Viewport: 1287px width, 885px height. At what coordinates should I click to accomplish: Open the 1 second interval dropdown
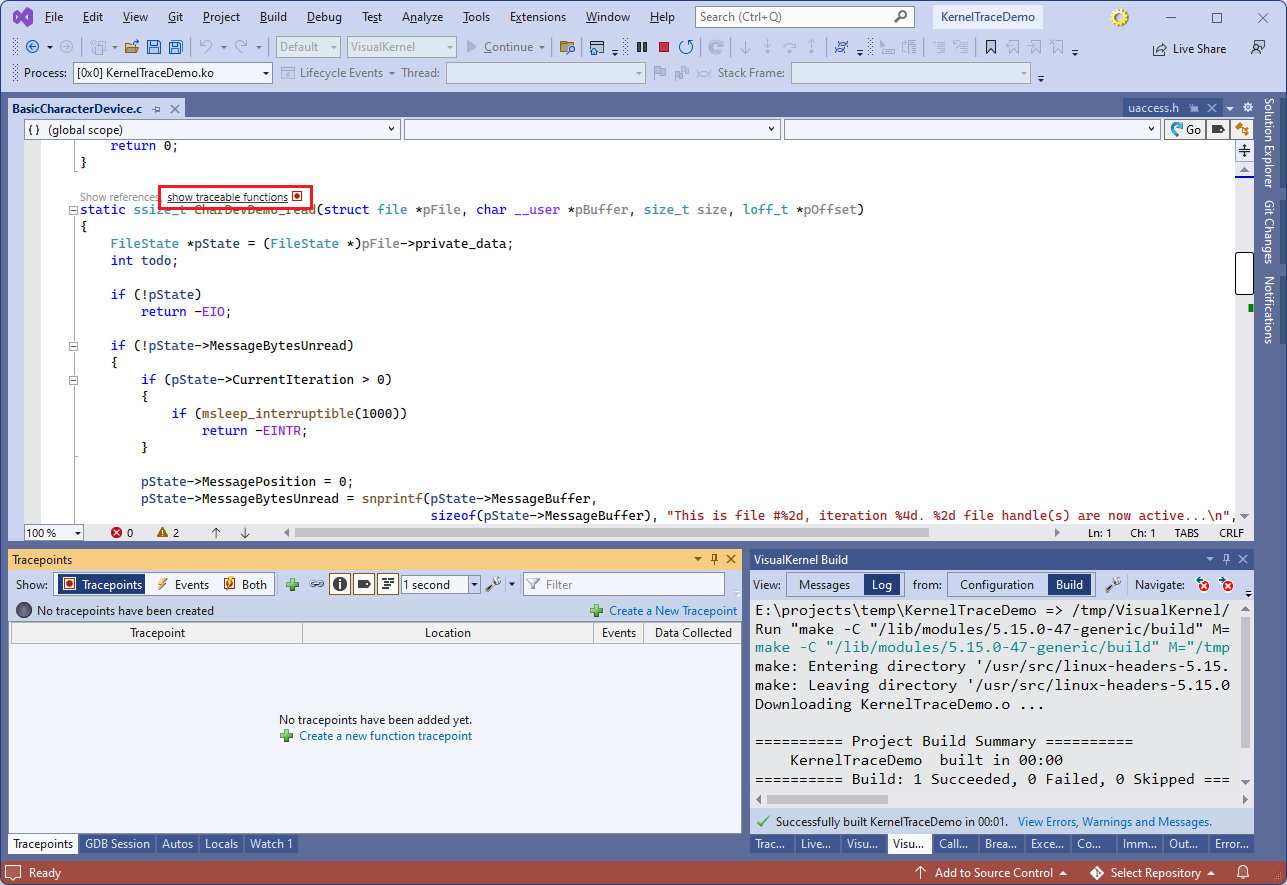[x=474, y=585]
